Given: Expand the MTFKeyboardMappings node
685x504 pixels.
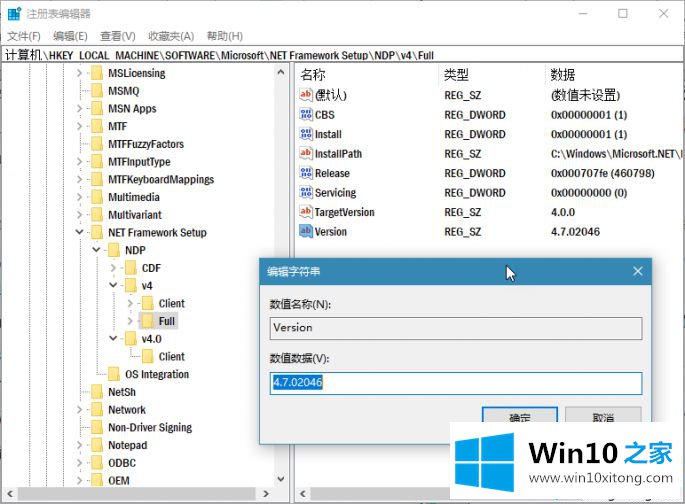Looking at the screenshot, I should 79,180.
